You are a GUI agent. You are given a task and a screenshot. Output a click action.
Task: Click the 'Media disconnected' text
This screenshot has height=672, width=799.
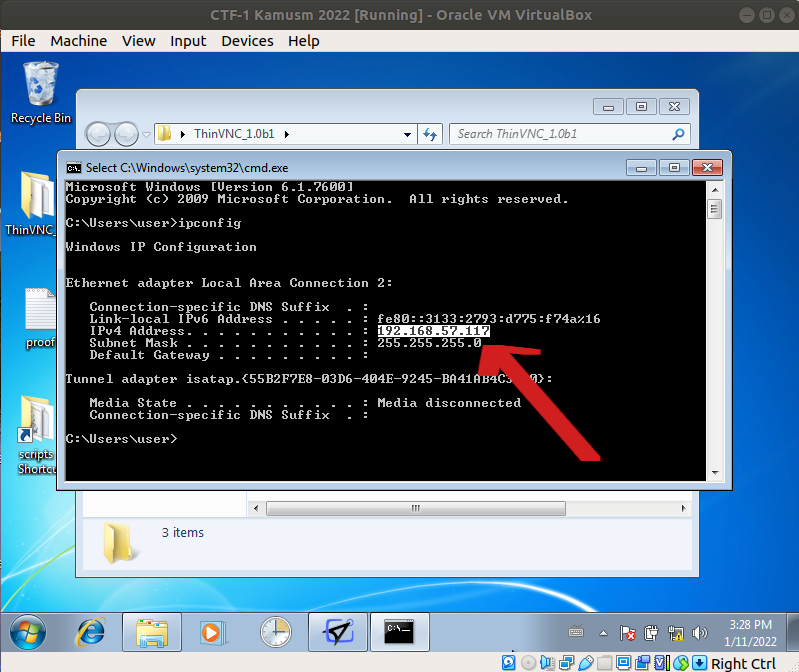tap(449, 403)
